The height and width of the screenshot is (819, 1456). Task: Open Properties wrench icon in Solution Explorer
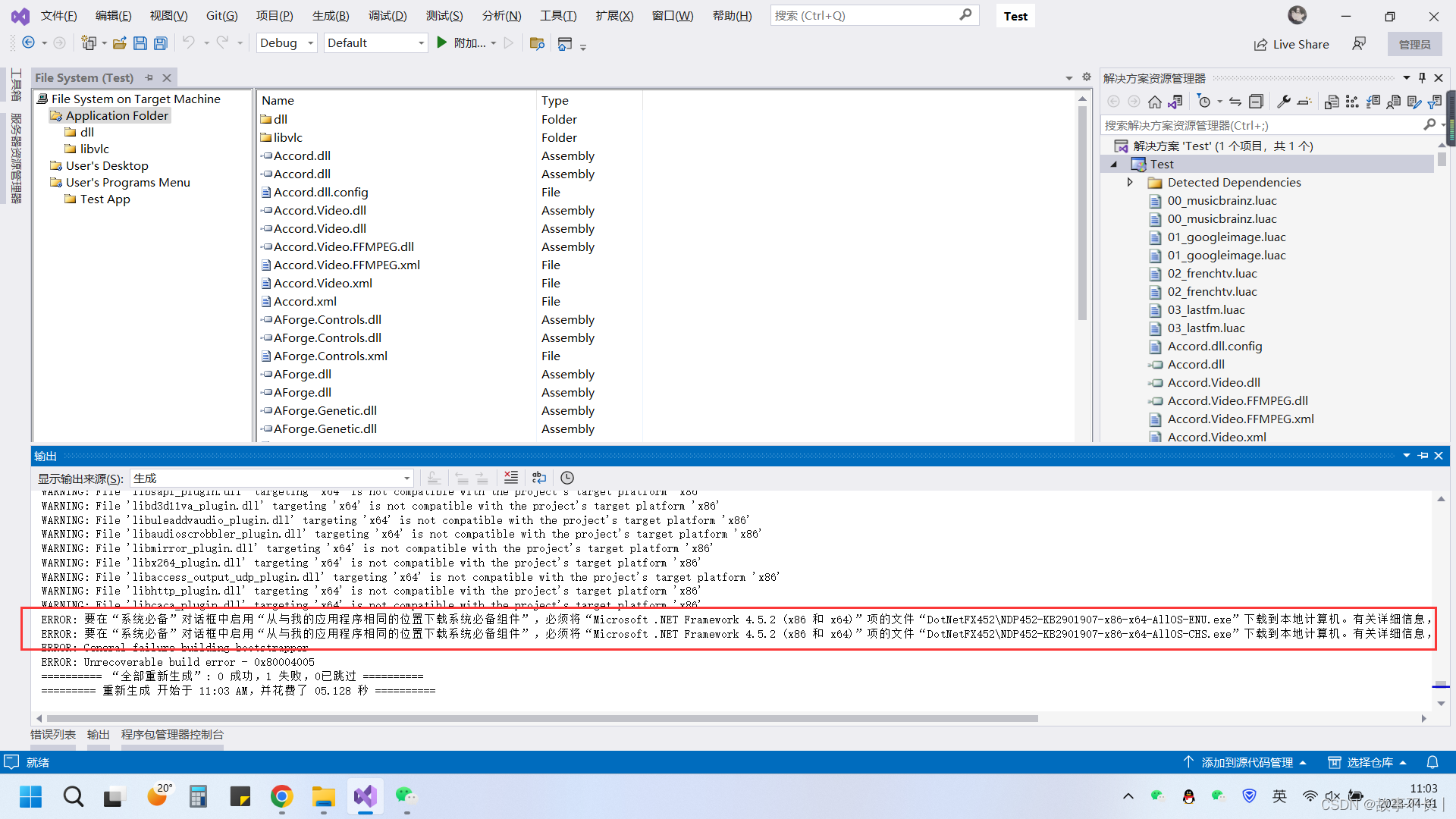click(1284, 102)
